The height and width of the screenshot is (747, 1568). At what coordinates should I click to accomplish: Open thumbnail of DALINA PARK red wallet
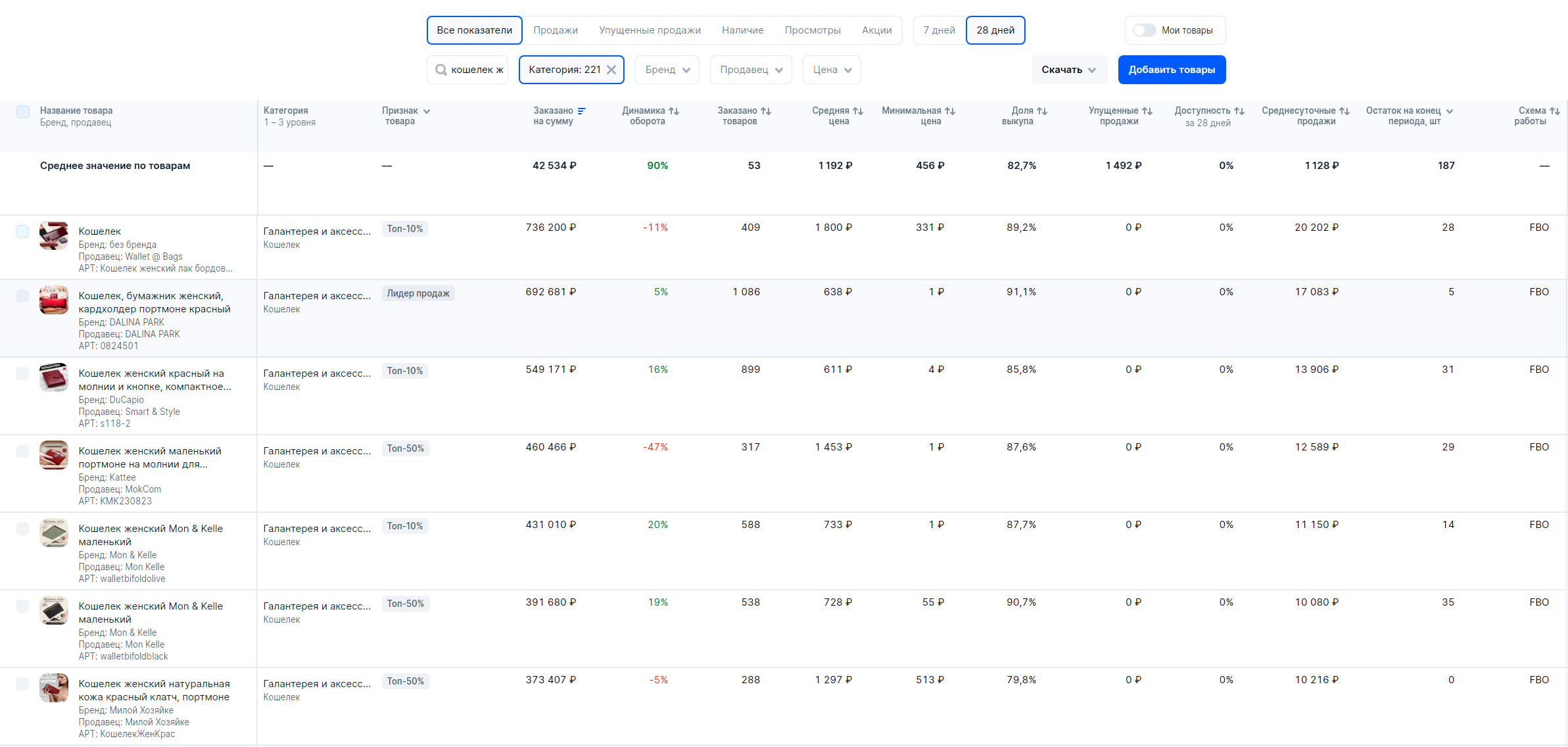[54, 300]
